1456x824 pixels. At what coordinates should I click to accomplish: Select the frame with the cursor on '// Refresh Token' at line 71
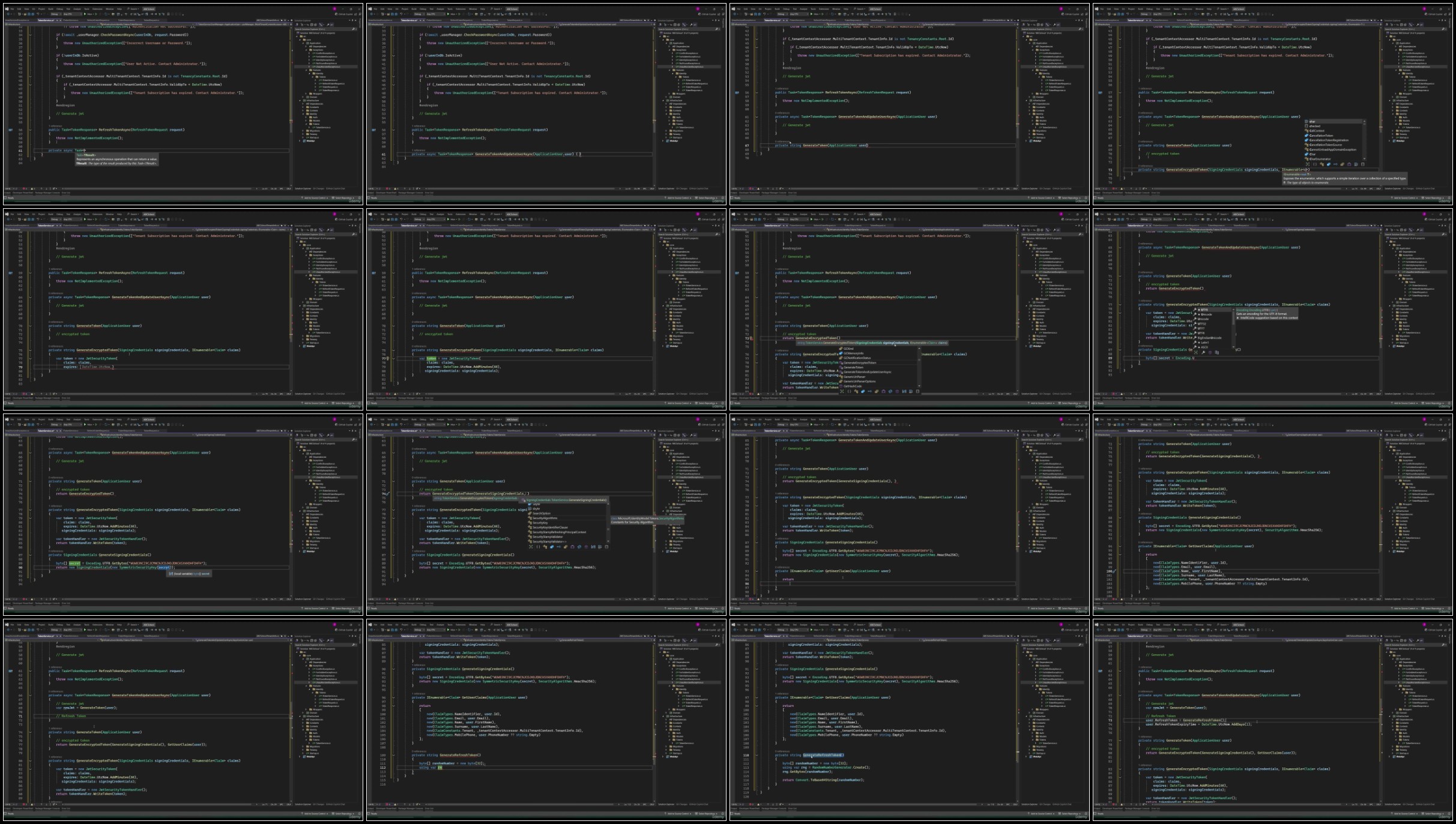click(183, 720)
